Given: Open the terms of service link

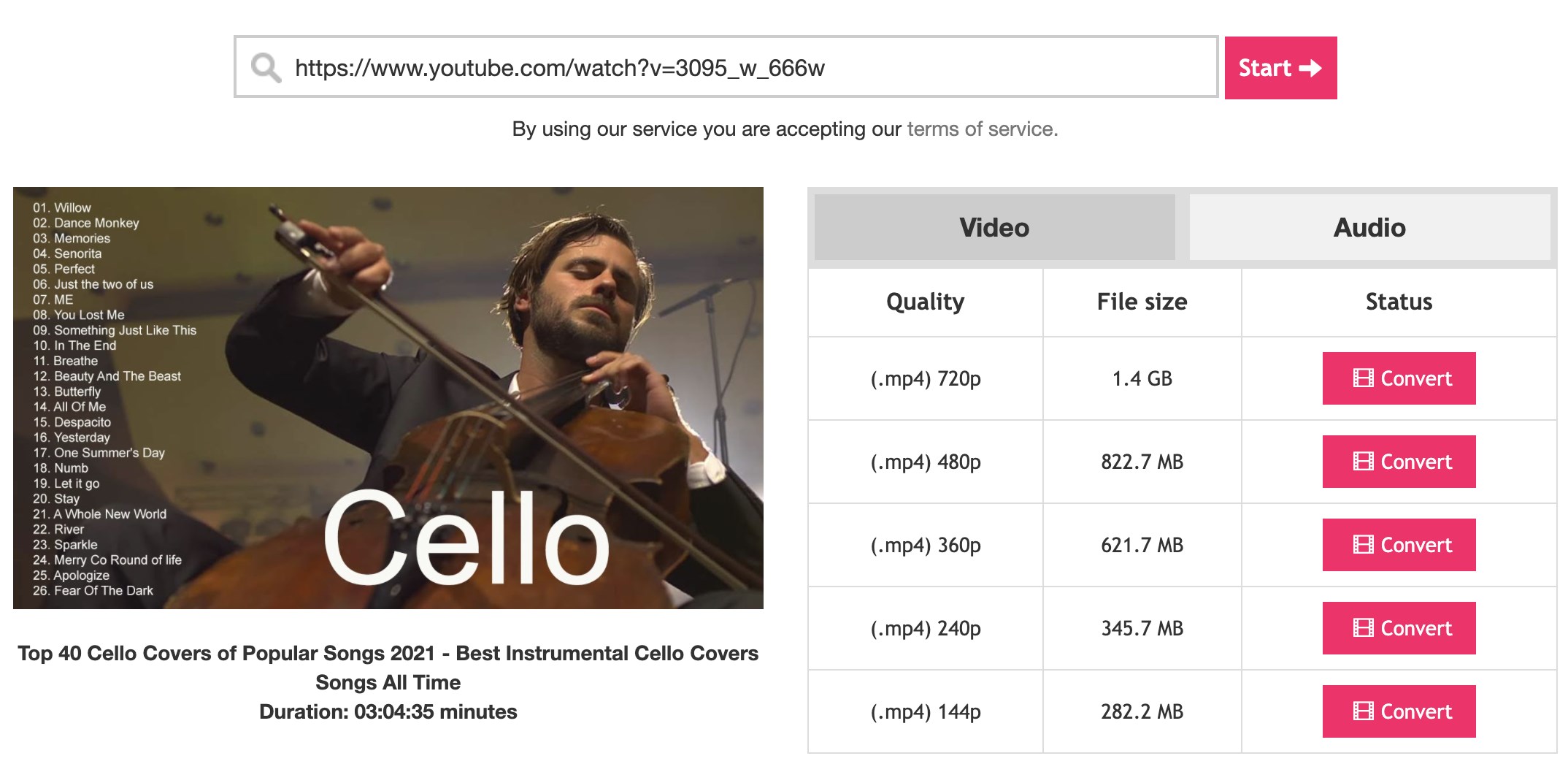Looking at the screenshot, I should [981, 129].
